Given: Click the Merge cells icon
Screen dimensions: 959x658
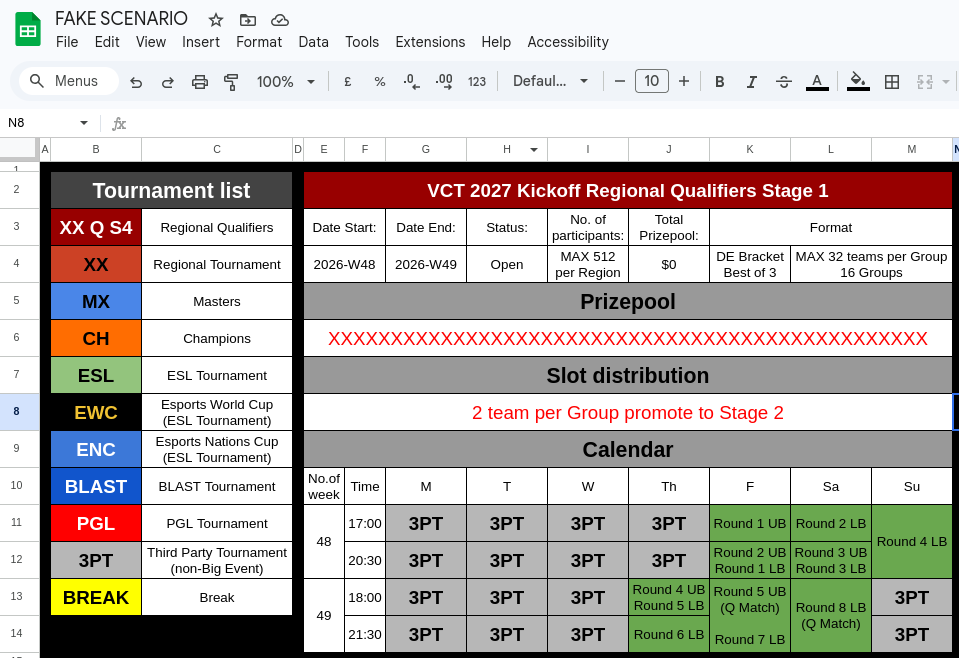Looking at the screenshot, I should point(925,81).
